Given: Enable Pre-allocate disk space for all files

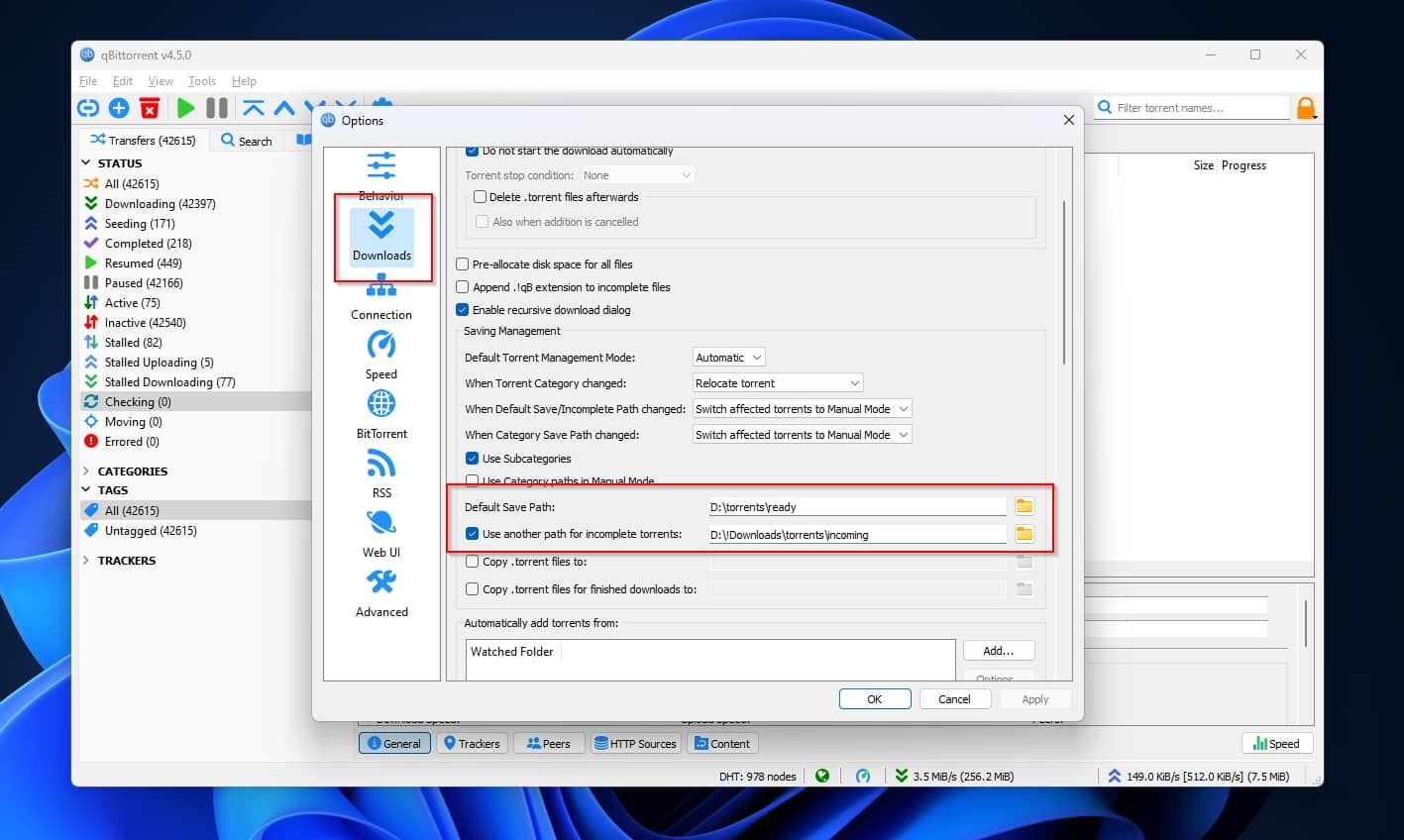Looking at the screenshot, I should [462, 263].
